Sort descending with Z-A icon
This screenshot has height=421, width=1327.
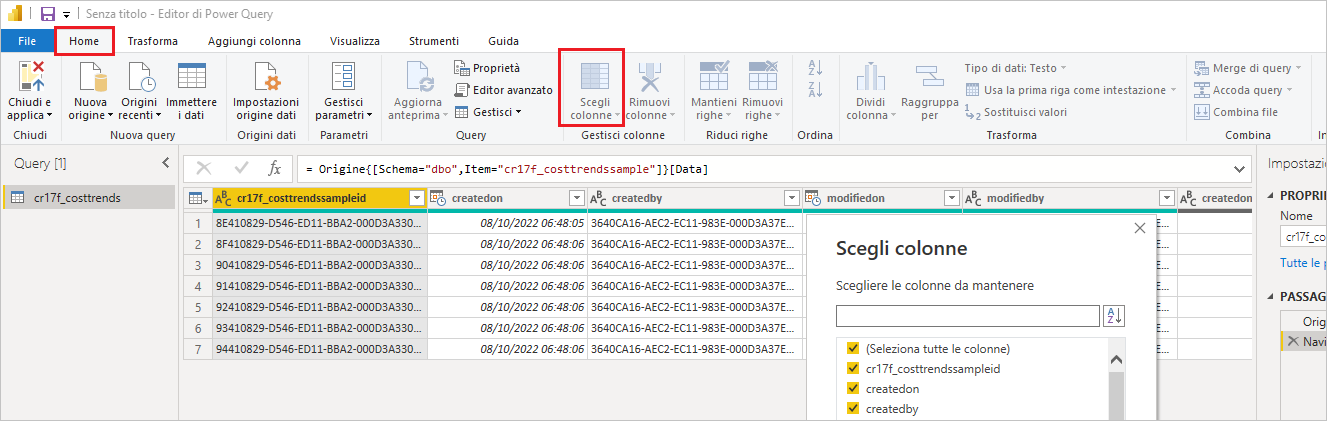[813, 89]
